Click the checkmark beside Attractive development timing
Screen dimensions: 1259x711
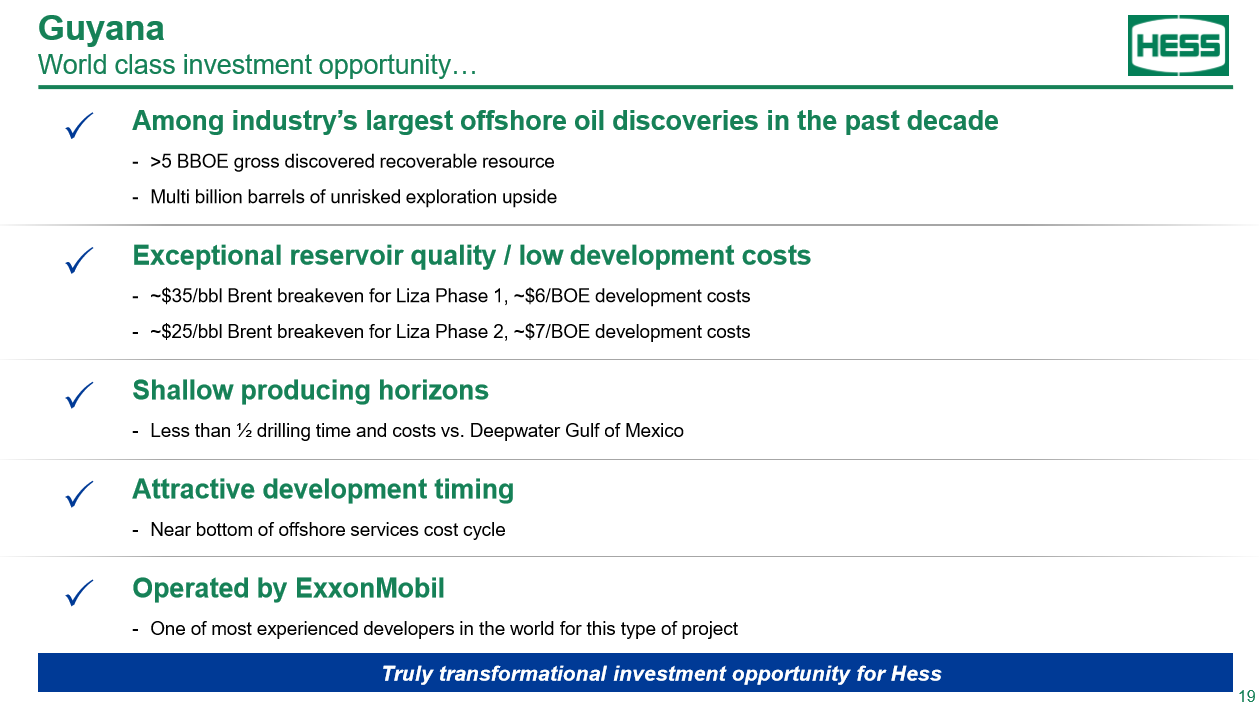(x=79, y=494)
